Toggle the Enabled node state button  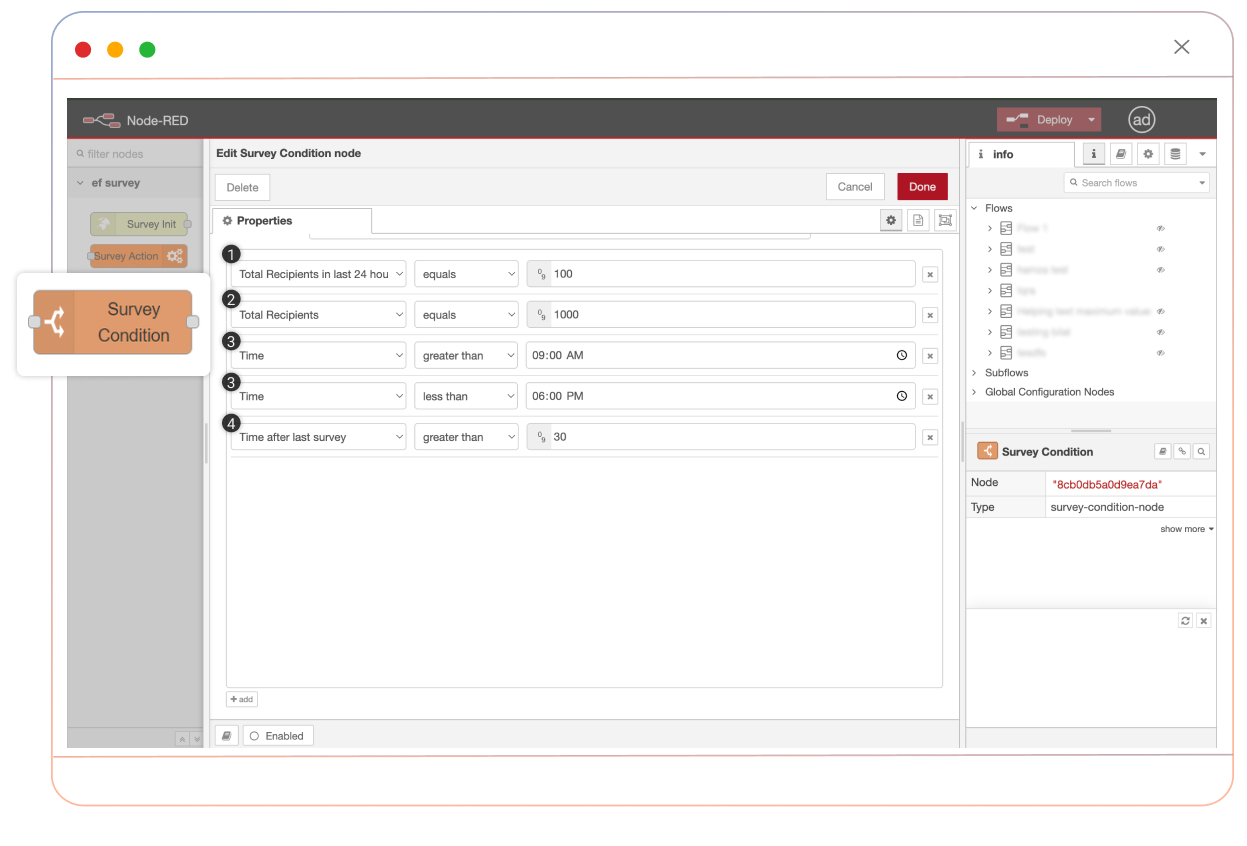[278, 735]
